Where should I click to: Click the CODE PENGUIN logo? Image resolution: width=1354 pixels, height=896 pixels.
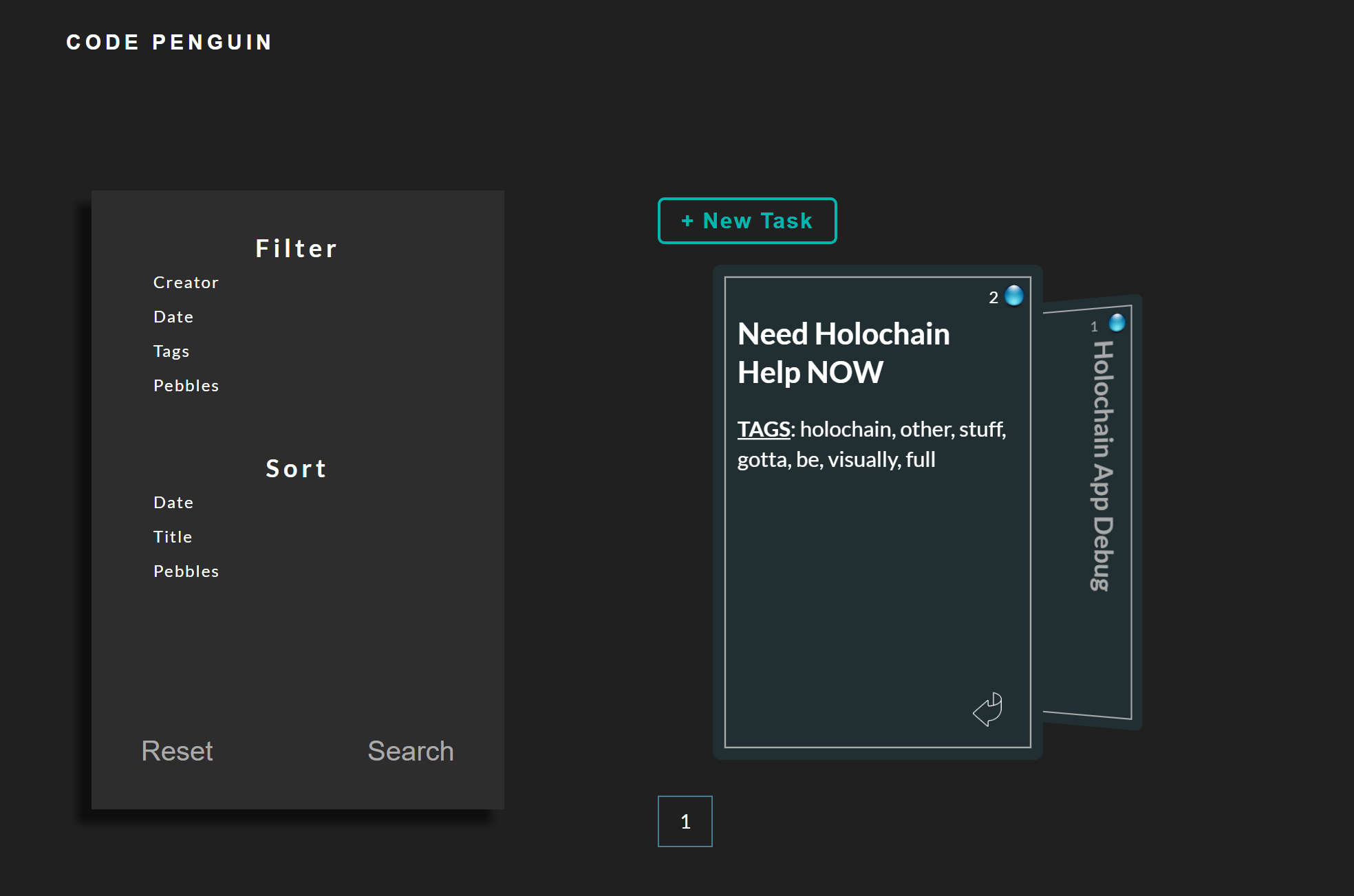[x=169, y=43]
